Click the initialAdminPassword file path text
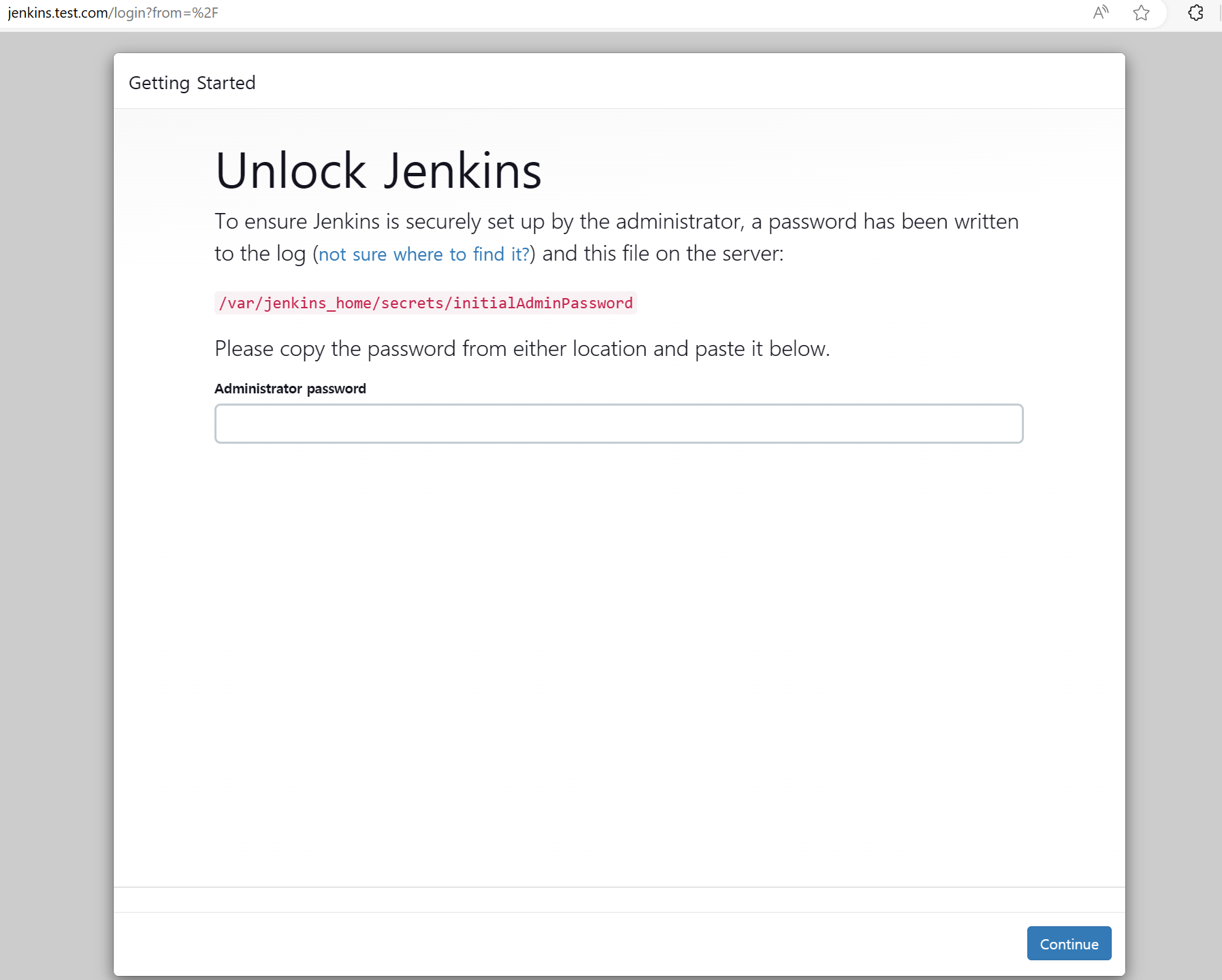The height and width of the screenshot is (980, 1222). pyautogui.click(x=425, y=303)
